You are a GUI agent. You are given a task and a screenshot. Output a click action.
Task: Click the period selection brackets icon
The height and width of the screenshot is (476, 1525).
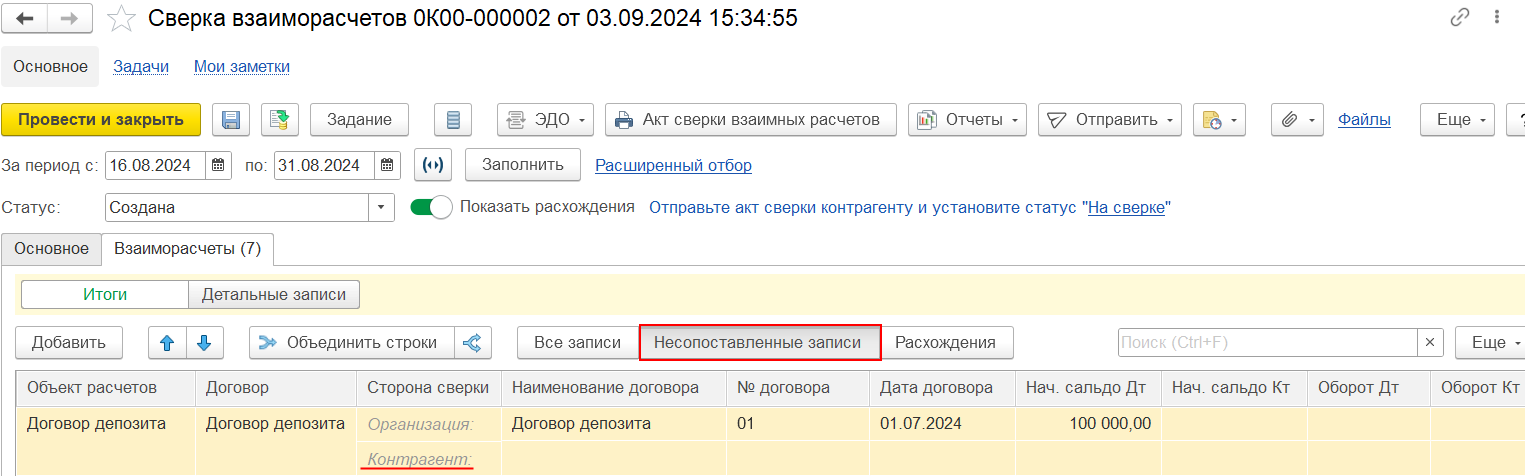click(x=434, y=165)
